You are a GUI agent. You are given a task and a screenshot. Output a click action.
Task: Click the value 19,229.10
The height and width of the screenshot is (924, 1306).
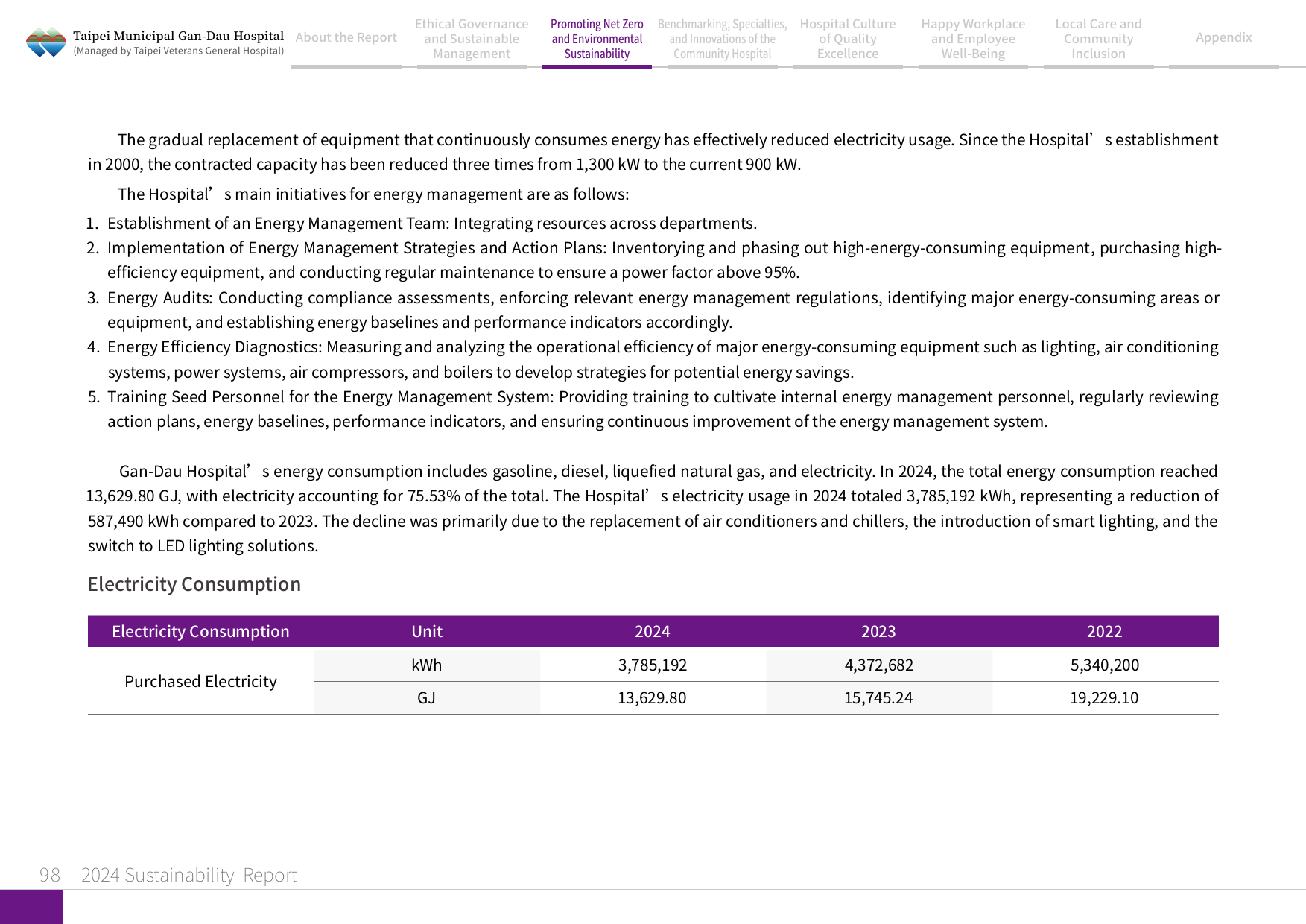pyautogui.click(x=1104, y=697)
